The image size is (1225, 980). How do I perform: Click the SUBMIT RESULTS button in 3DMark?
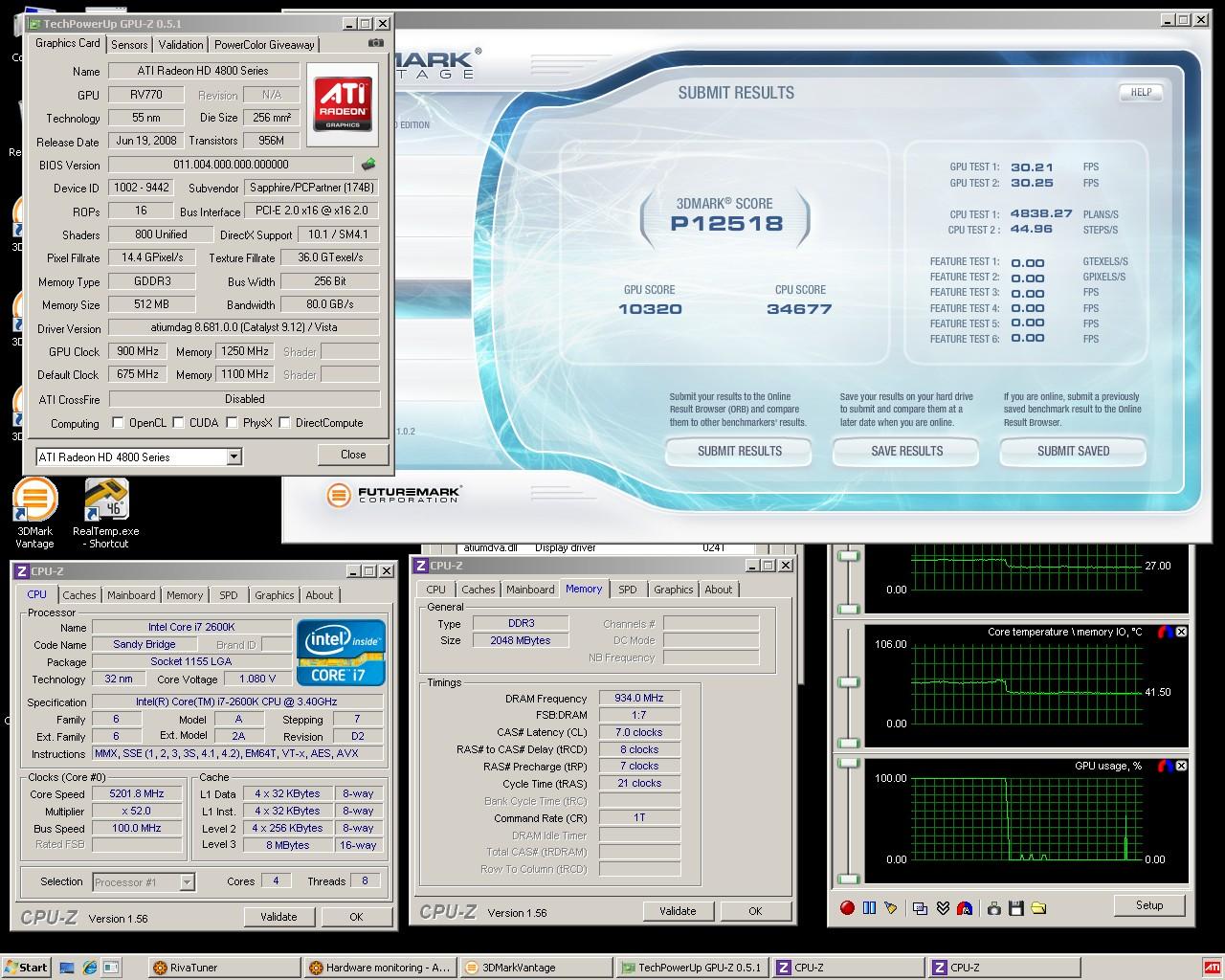tap(740, 451)
